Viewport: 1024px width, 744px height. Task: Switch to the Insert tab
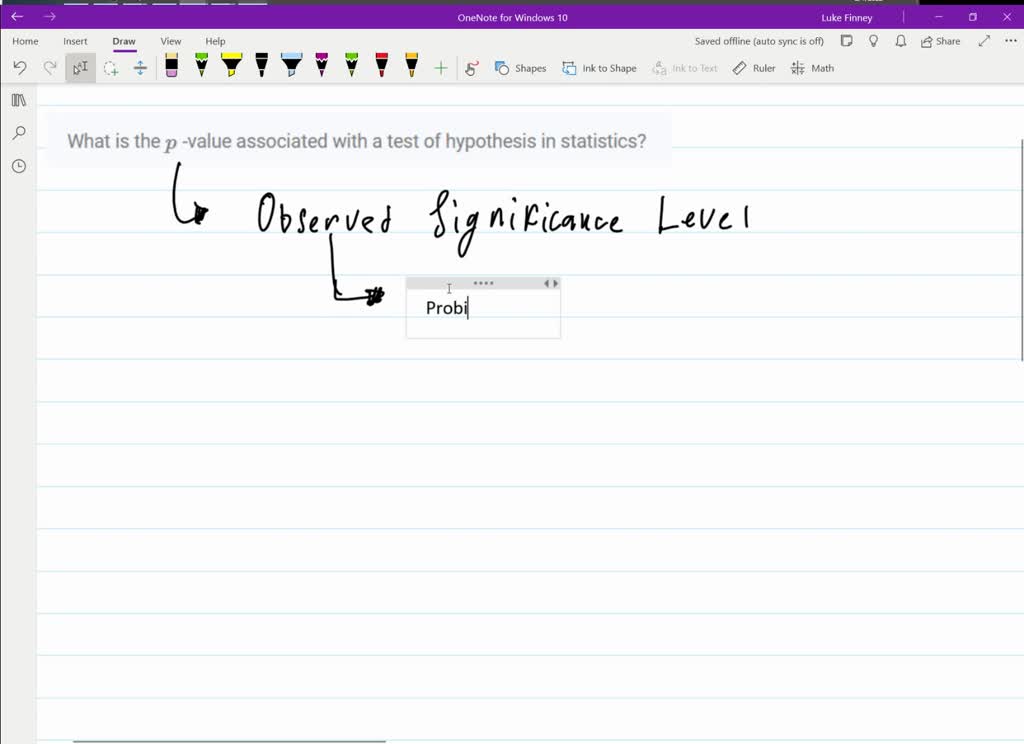[x=75, y=41]
